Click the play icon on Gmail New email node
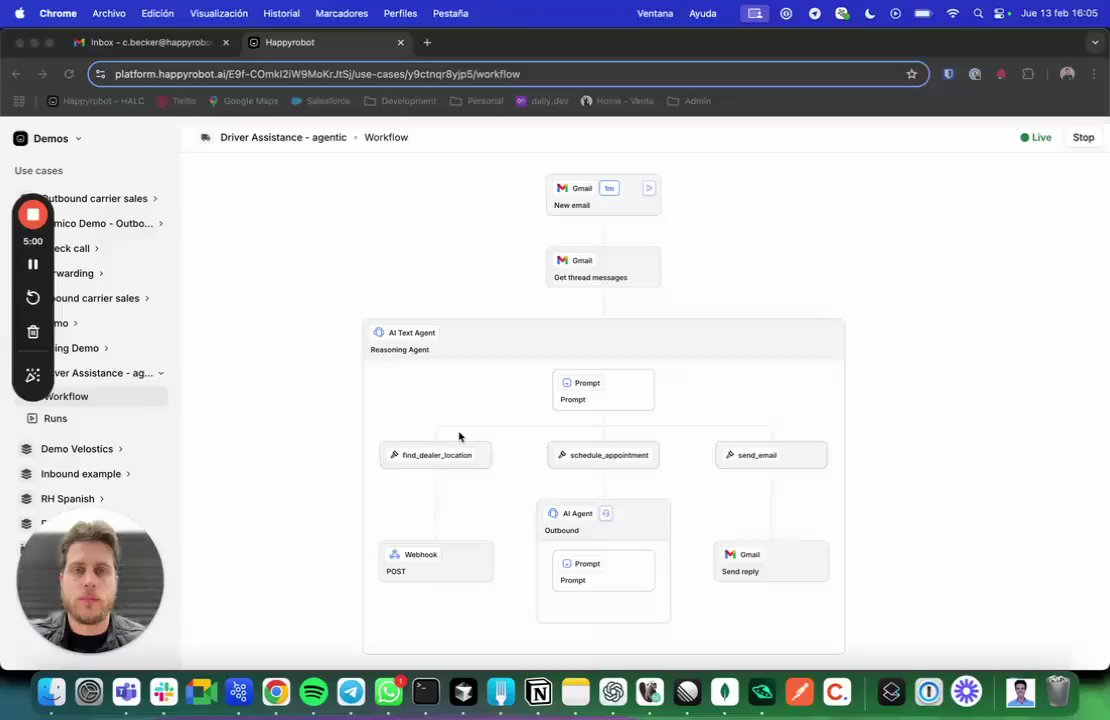This screenshot has width=1110, height=720. (648, 188)
